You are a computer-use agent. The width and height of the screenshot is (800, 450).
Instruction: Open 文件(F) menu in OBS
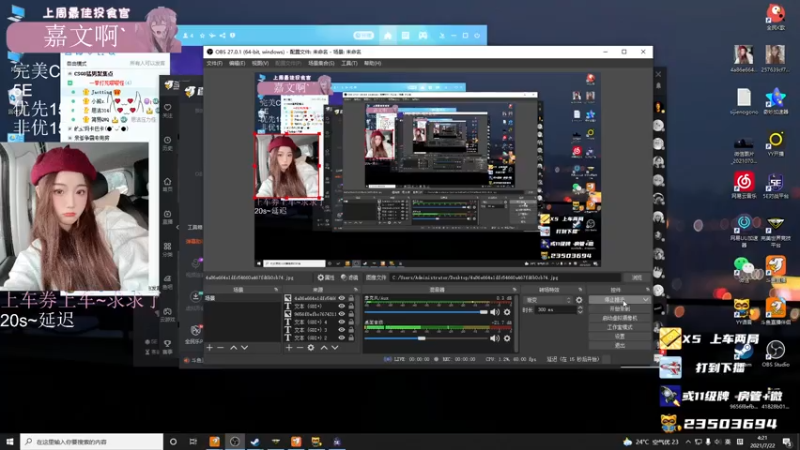[x=214, y=63]
